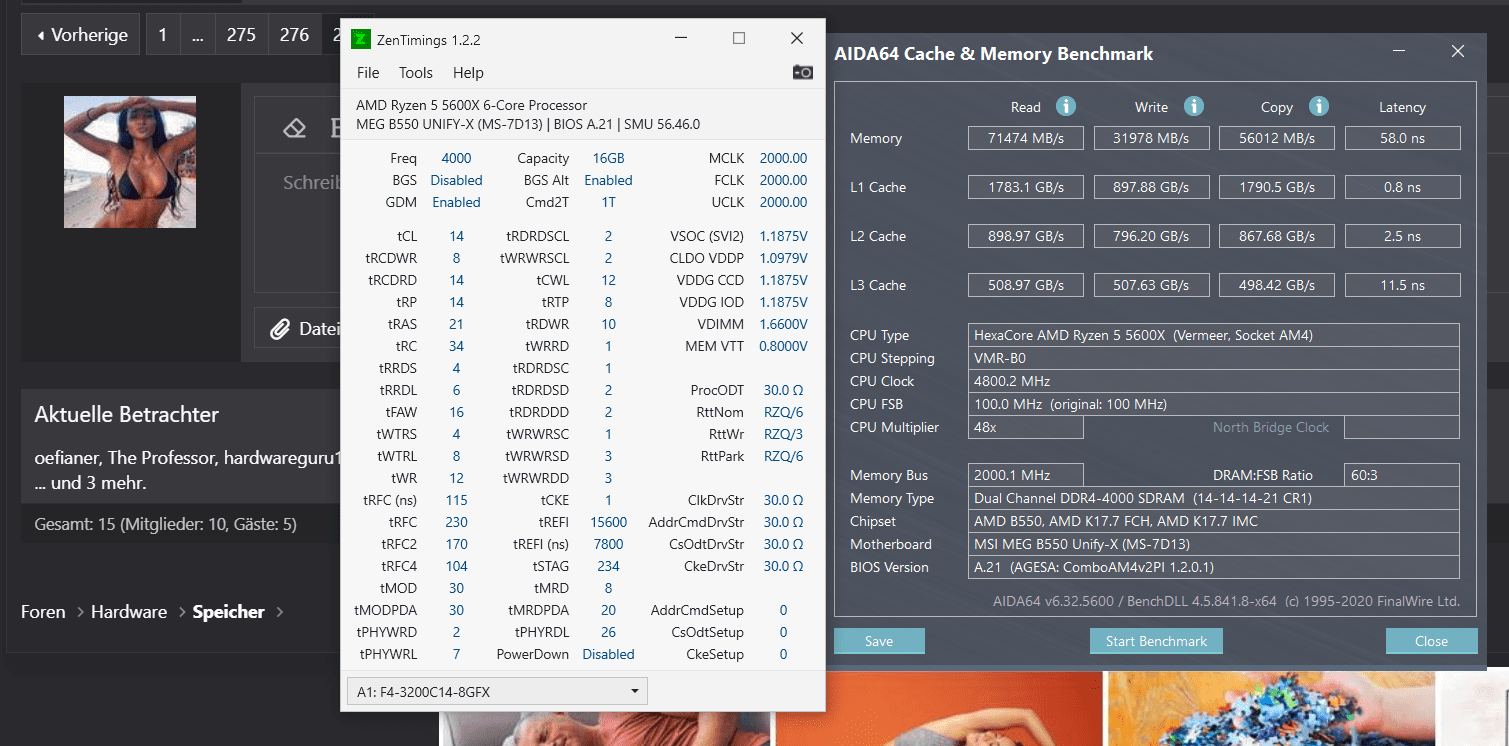
Task: Click Write info icon in AIDA64
Action: tap(1193, 106)
